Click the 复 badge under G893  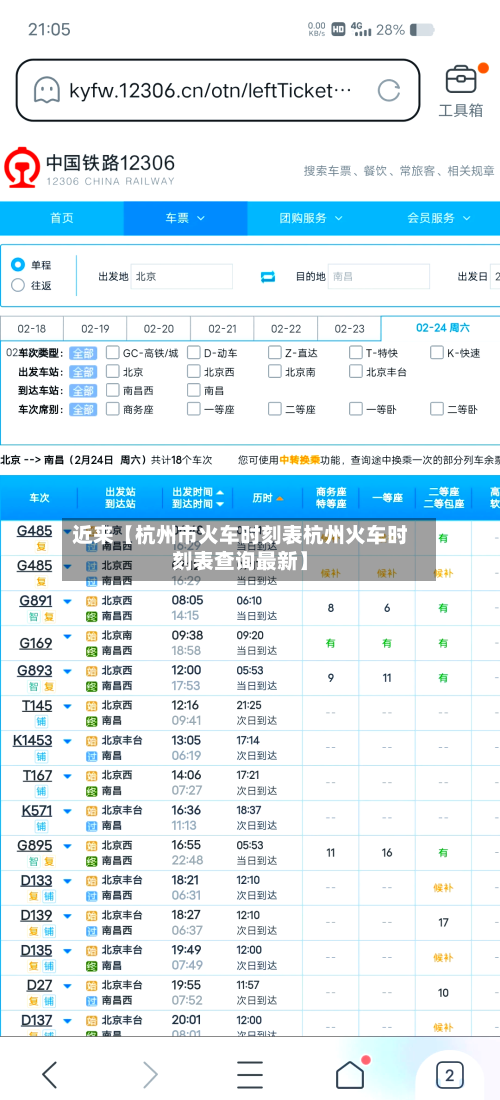click(x=48, y=686)
